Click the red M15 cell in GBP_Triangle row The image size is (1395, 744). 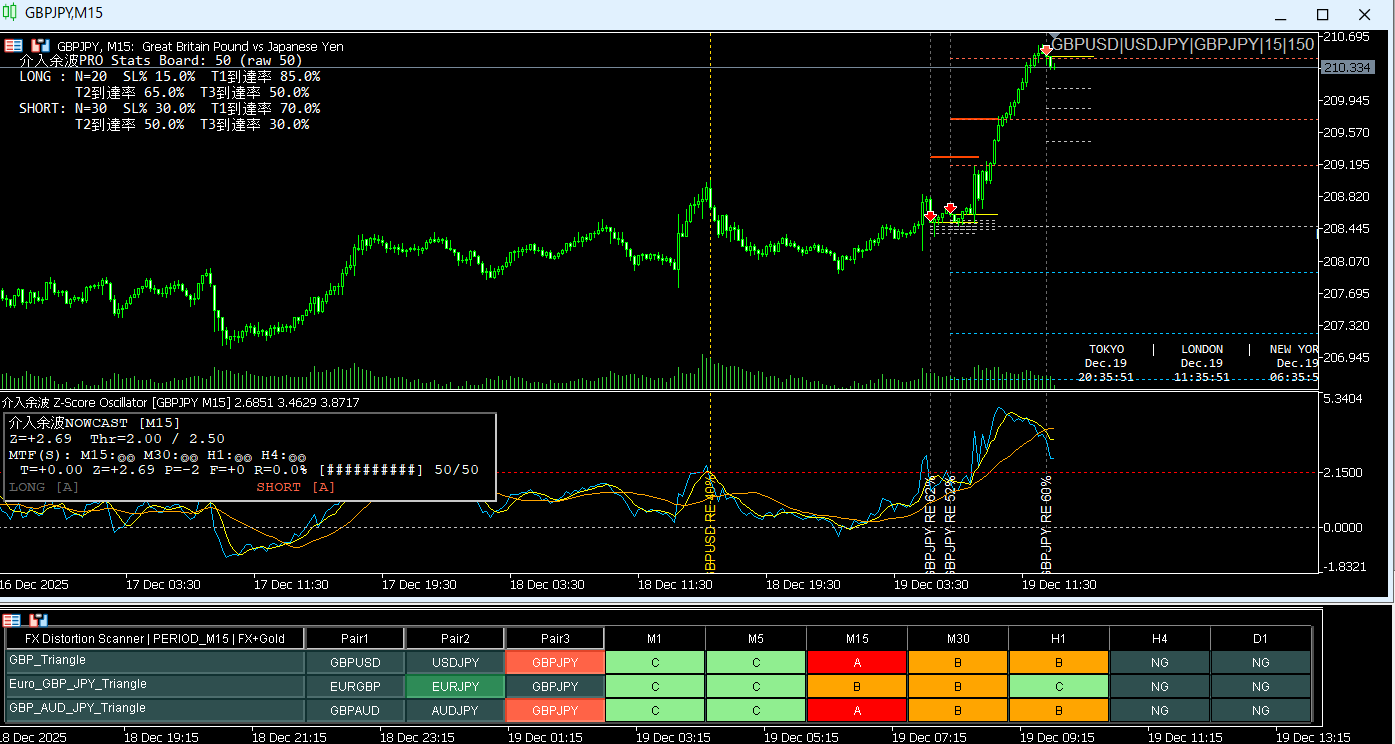tap(857, 662)
